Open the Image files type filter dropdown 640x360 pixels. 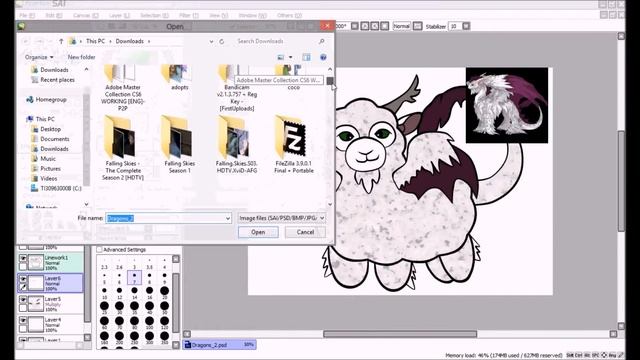tap(282, 218)
